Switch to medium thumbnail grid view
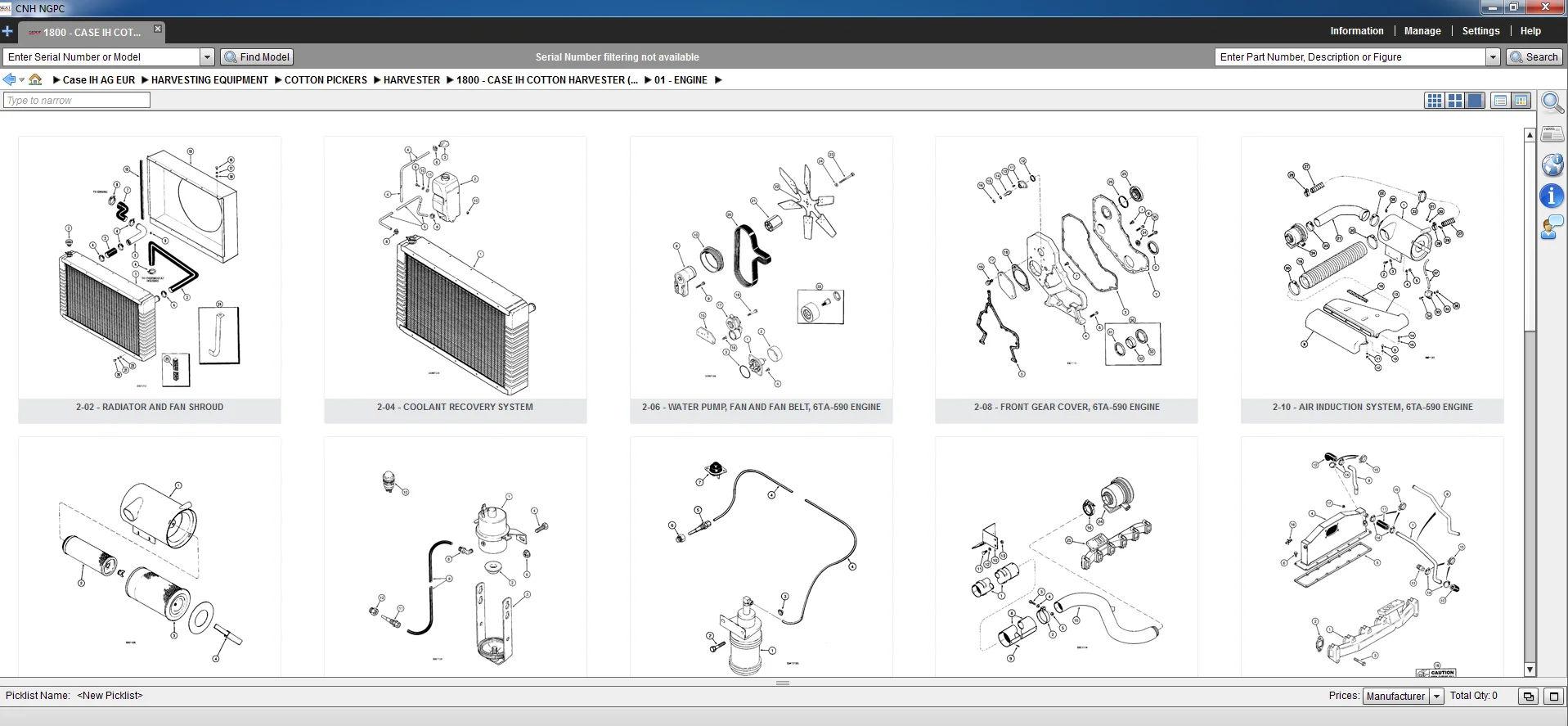Image resolution: width=1568 pixels, height=726 pixels. (x=1455, y=101)
